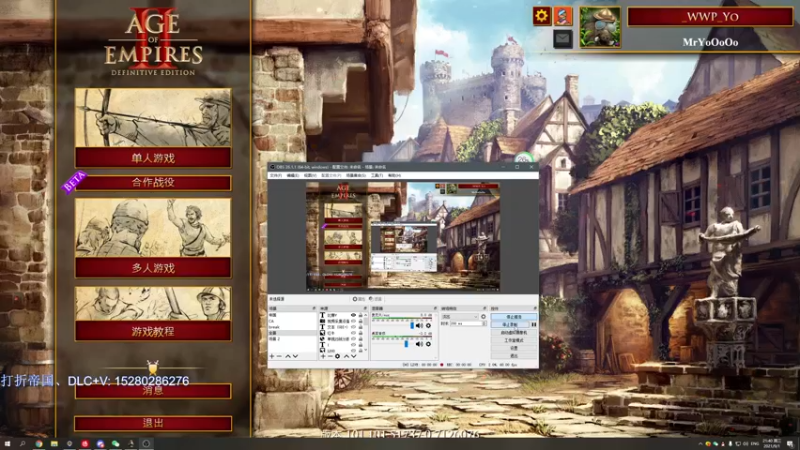
Task: Pause recording with pause icon
Action: [534, 324]
